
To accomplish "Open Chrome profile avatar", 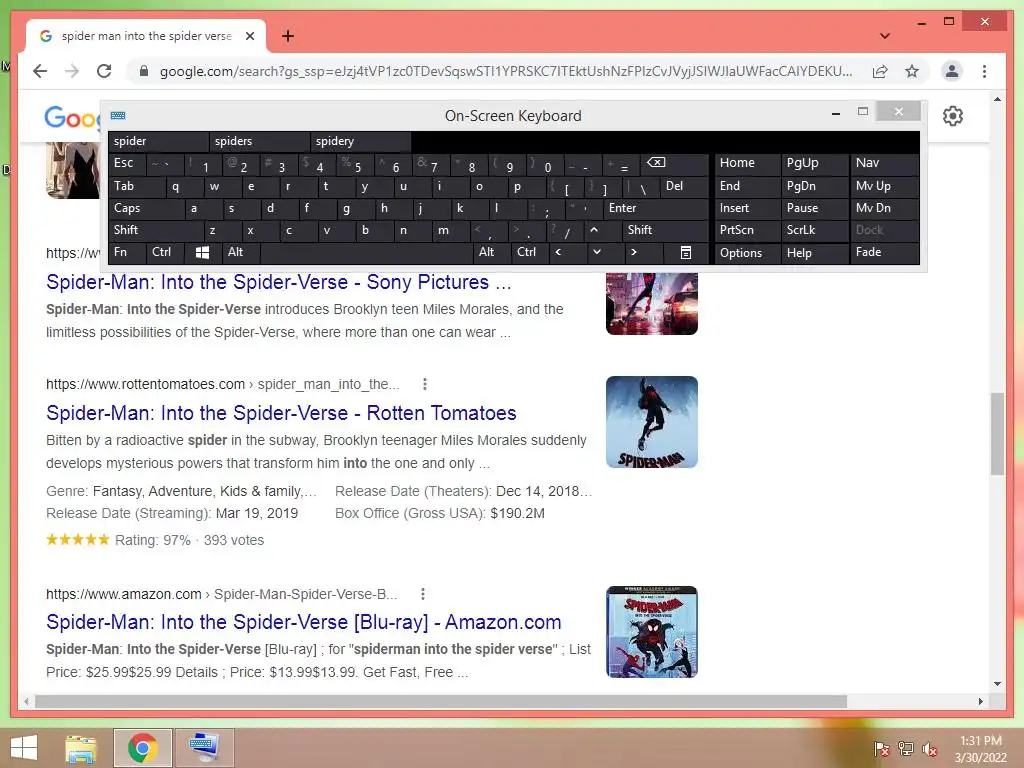I will tap(952, 71).
